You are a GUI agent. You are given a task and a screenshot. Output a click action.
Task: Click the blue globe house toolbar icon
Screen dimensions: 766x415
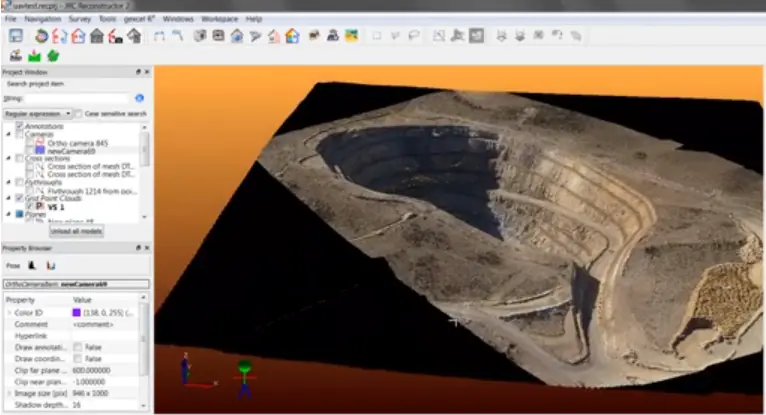(x=236, y=36)
